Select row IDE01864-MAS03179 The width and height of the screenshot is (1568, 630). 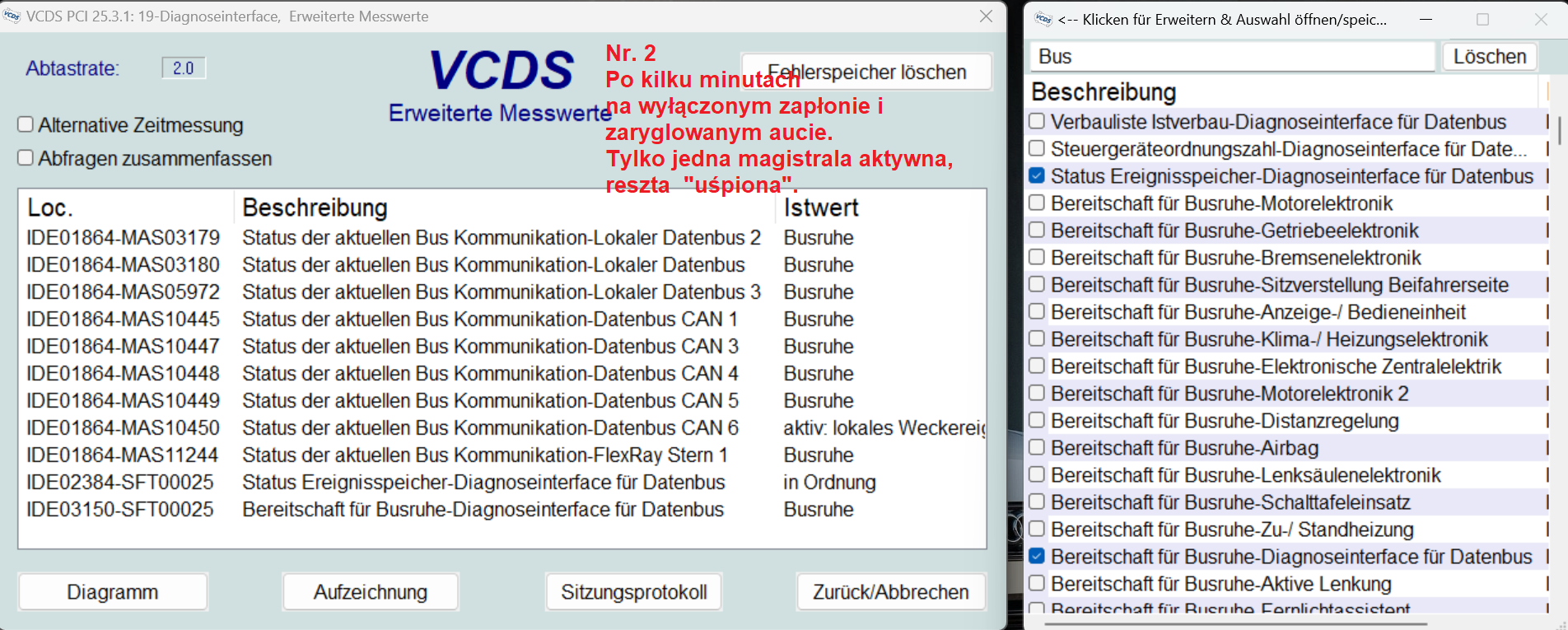502,237
